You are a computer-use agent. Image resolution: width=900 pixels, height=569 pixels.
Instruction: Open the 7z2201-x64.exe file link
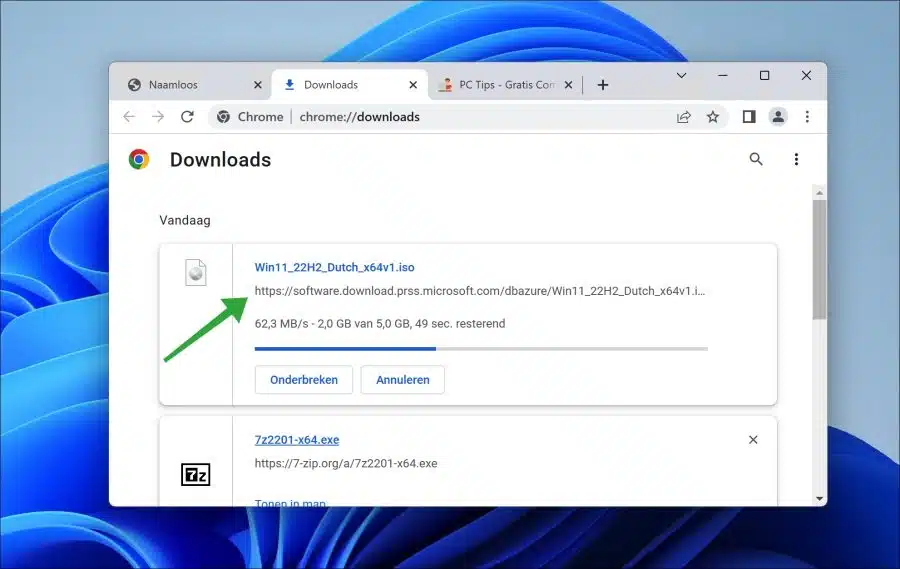pyautogui.click(x=297, y=440)
